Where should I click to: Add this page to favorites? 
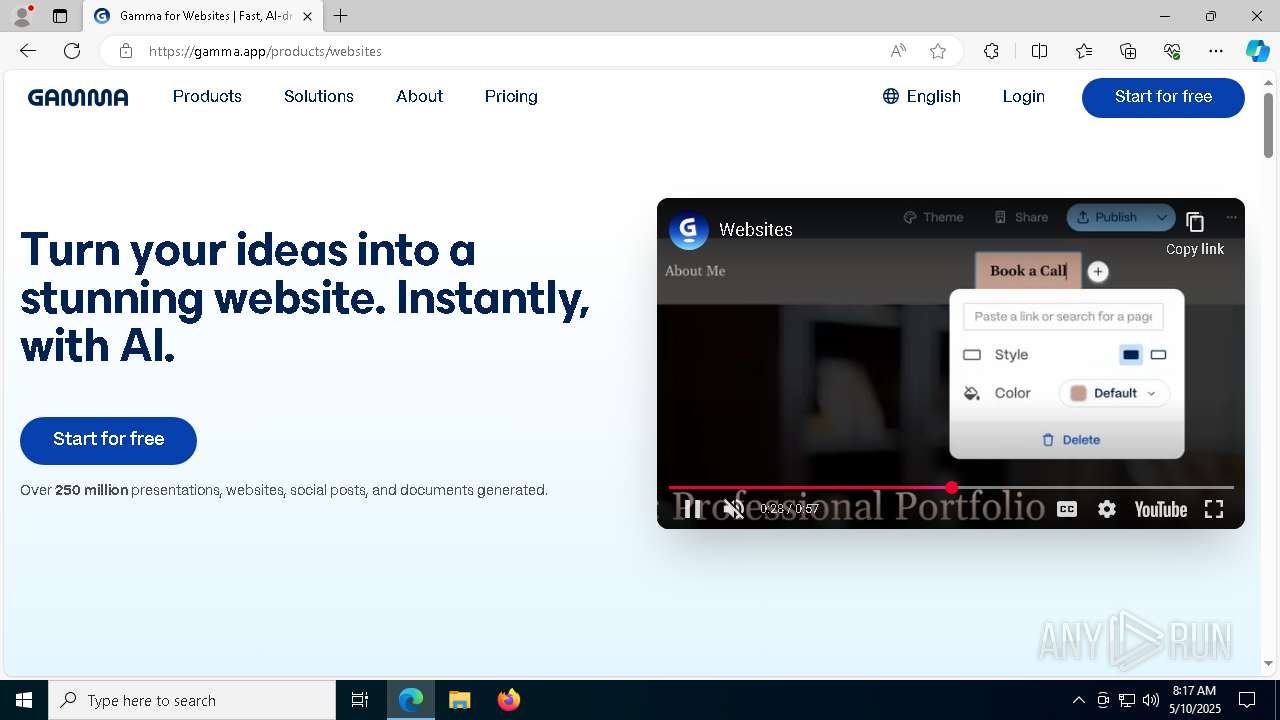(937, 51)
